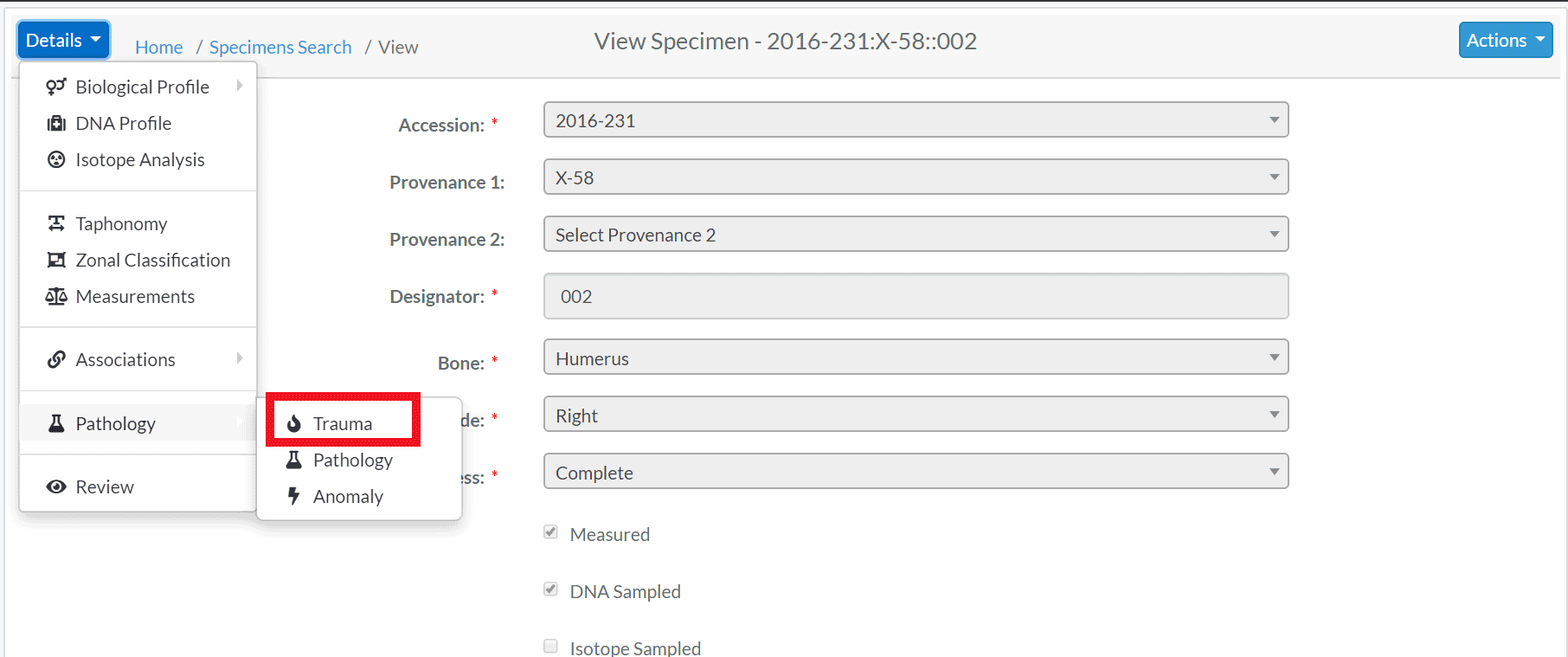Viewport: 1568px width, 657px height.
Task: Toggle the DNA Sampled checkbox
Action: [x=550, y=589]
